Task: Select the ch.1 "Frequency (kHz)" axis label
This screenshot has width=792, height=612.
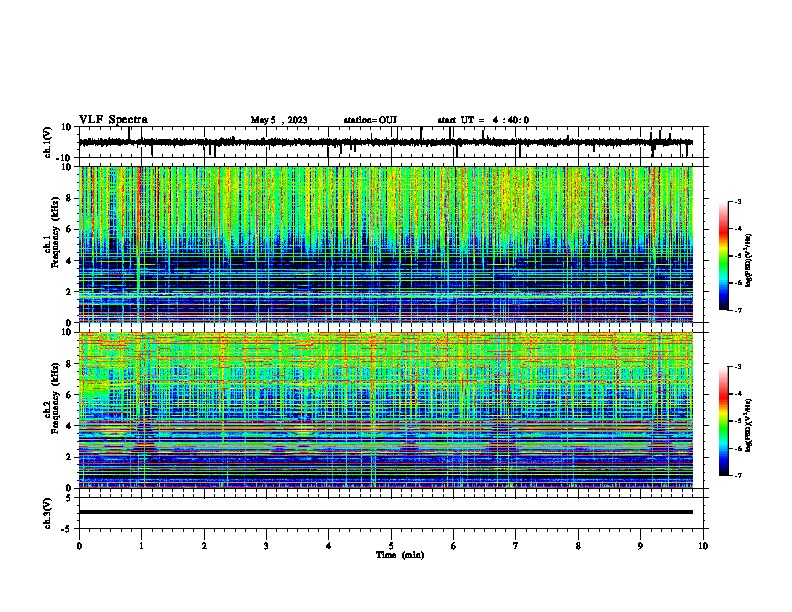Action: pyautogui.click(x=54, y=232)
